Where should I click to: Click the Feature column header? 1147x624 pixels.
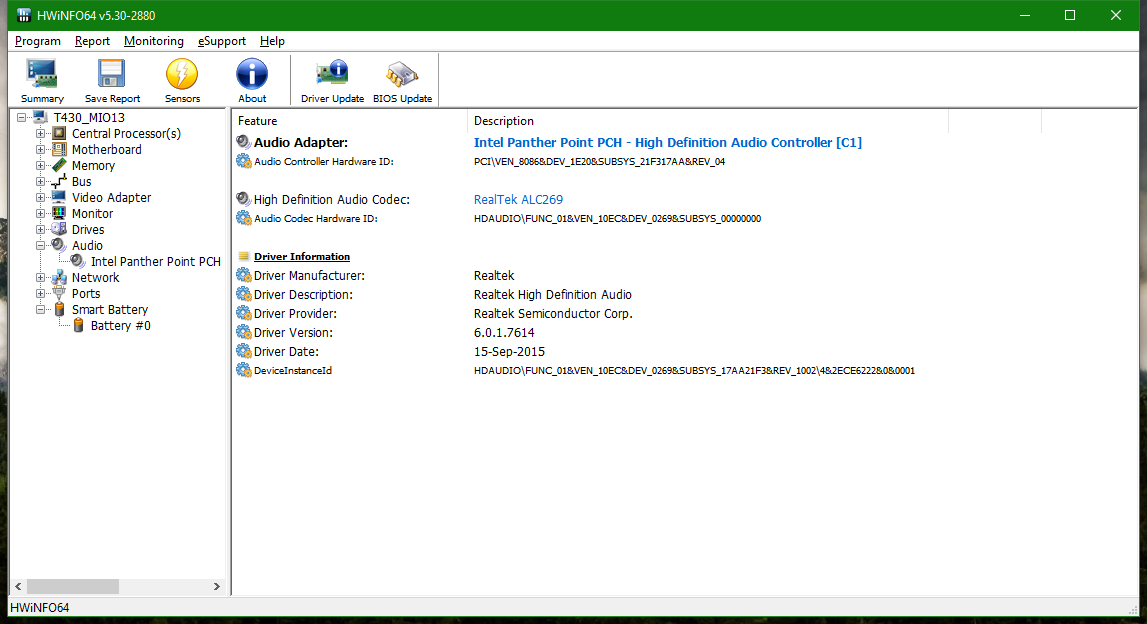pyautogui.click(x=350, y=121)
